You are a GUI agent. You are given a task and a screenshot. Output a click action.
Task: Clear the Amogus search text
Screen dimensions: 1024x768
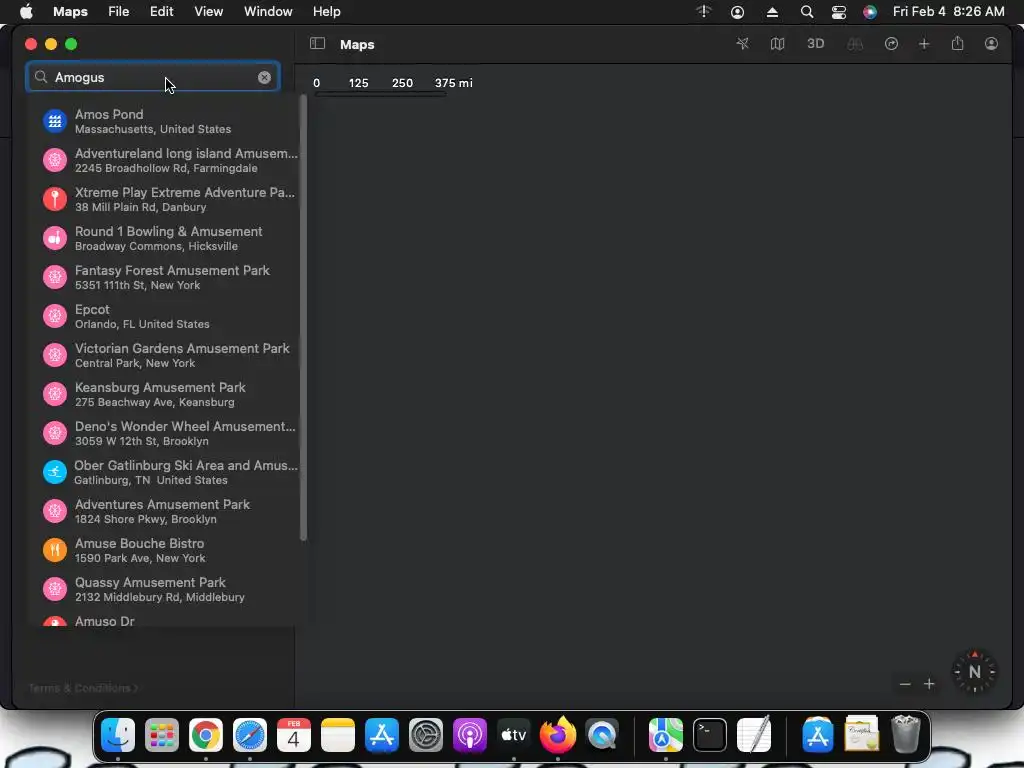(x=264, y=77)
